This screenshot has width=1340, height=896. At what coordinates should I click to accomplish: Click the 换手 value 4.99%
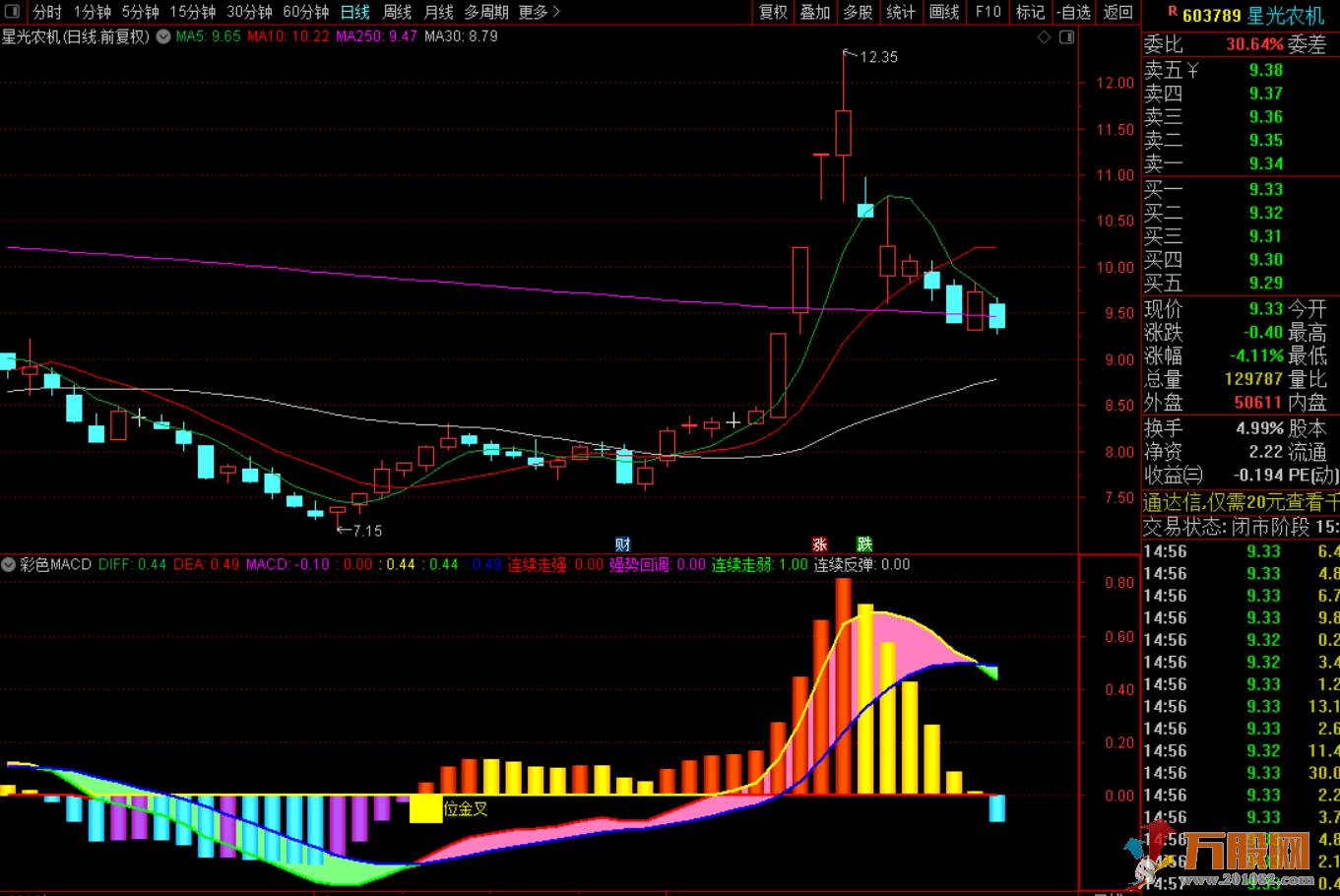click(1259, 428)
